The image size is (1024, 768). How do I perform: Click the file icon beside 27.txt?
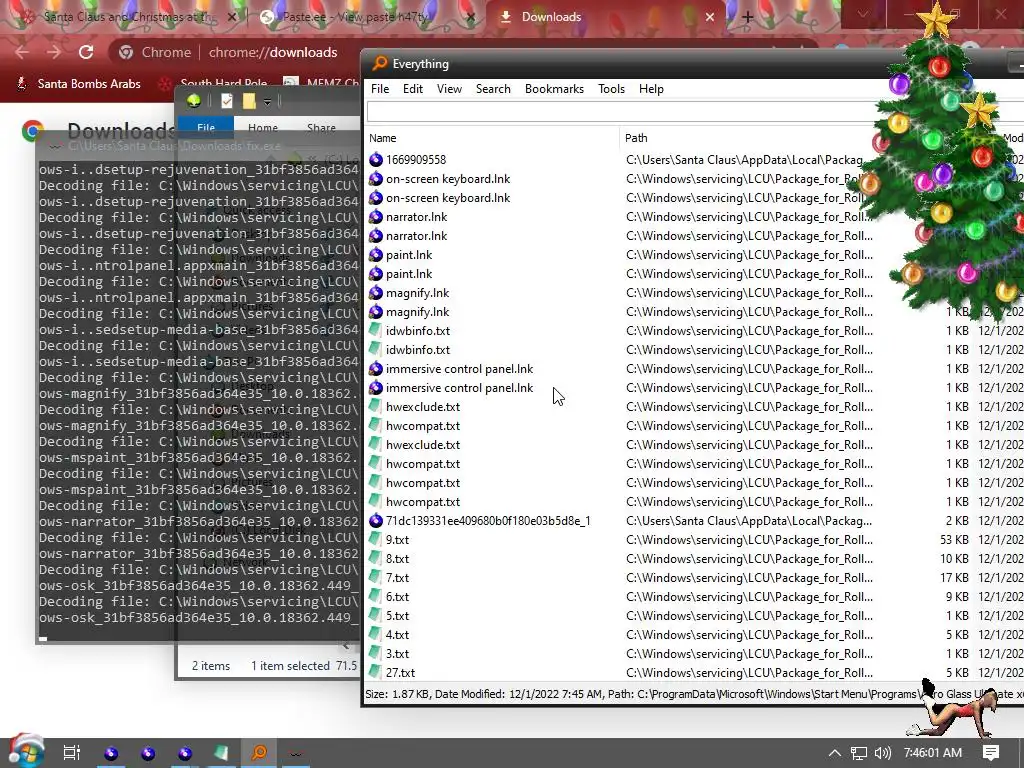[x=376, y=672]
